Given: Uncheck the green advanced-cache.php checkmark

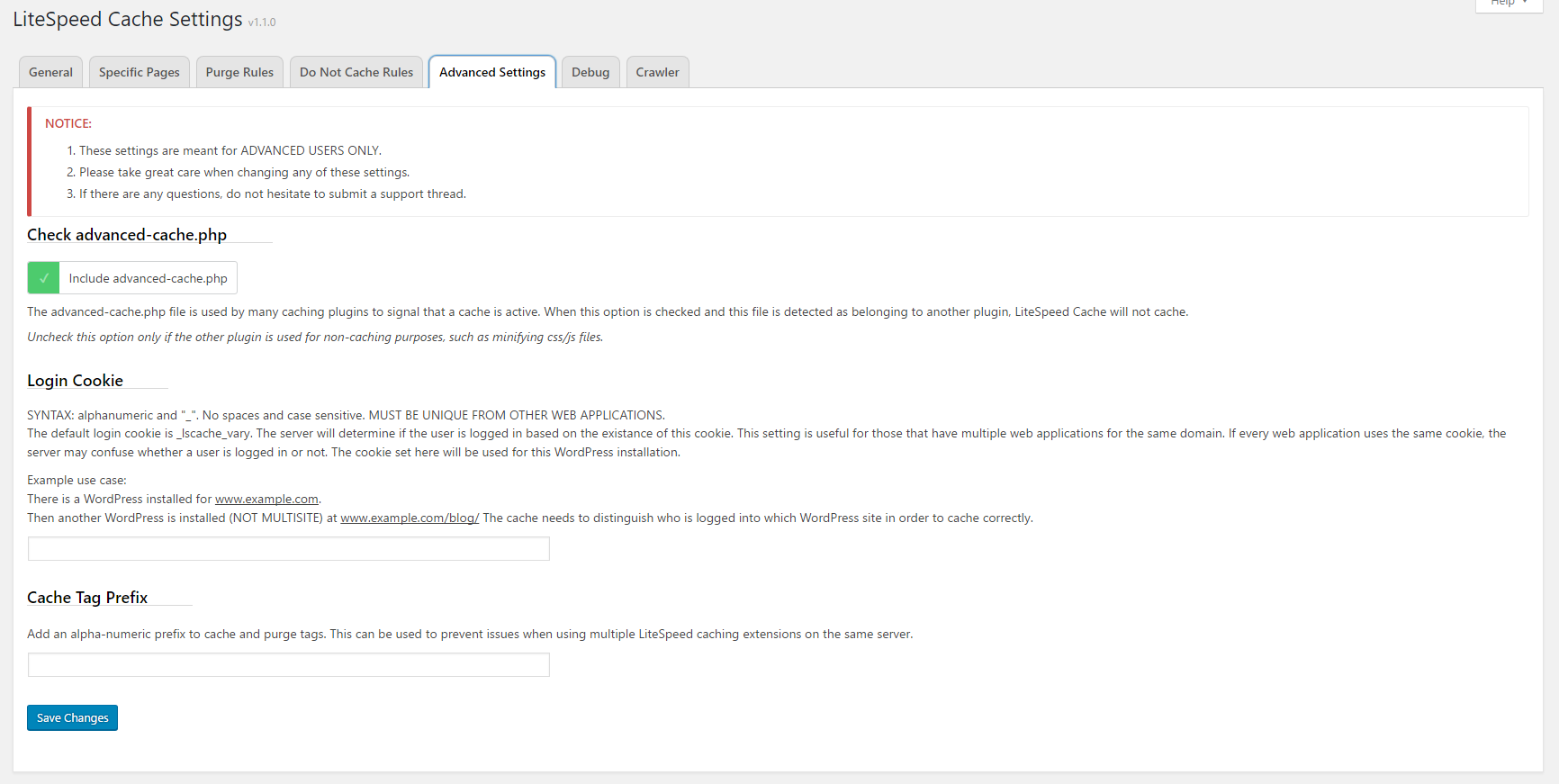Looking at the screenshot, I should pyautogui.click(x=43, y=278).
